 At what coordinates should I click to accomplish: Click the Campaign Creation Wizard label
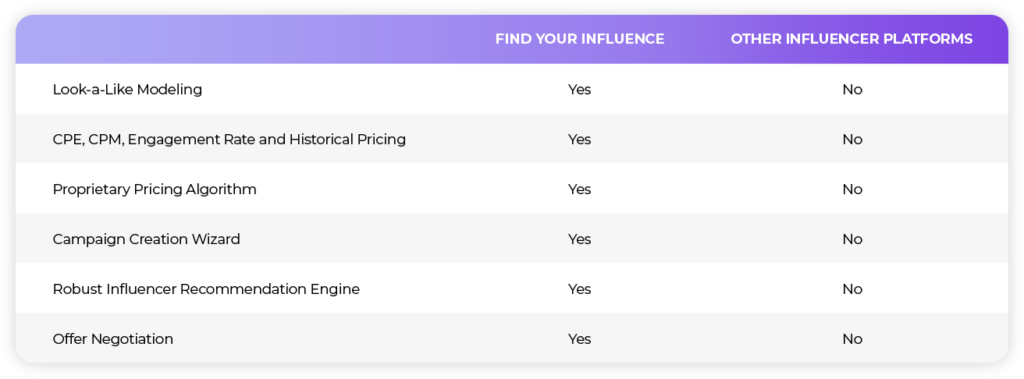click(146, 239)
